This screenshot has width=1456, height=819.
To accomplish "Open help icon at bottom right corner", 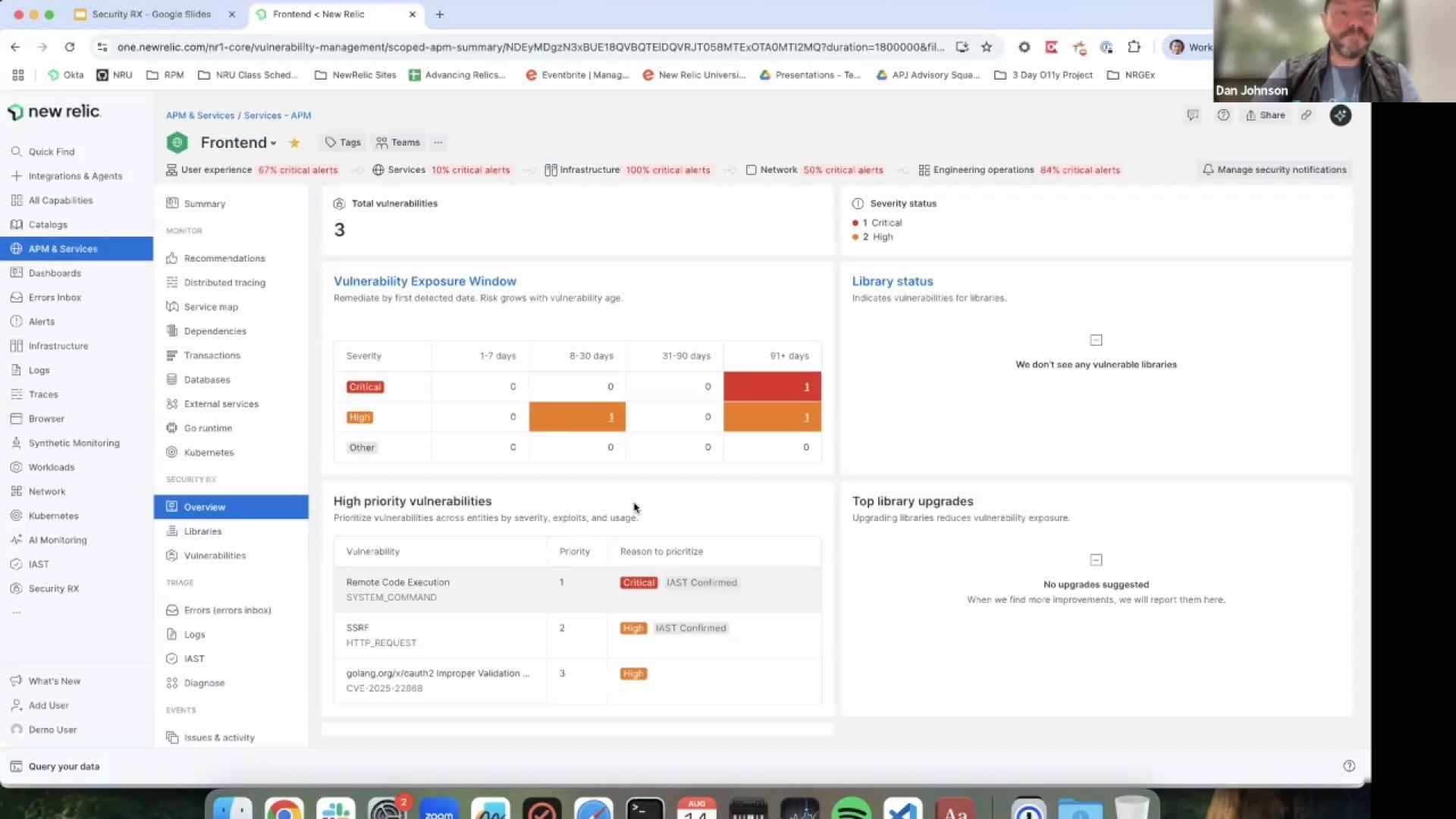I will tap(1348, 766).
